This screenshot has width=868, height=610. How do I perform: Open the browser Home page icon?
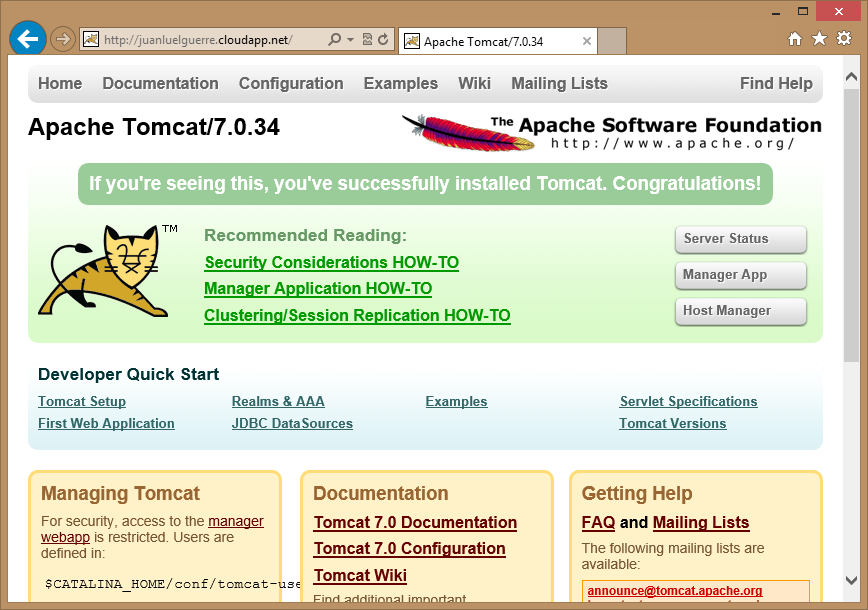point(795,39)
